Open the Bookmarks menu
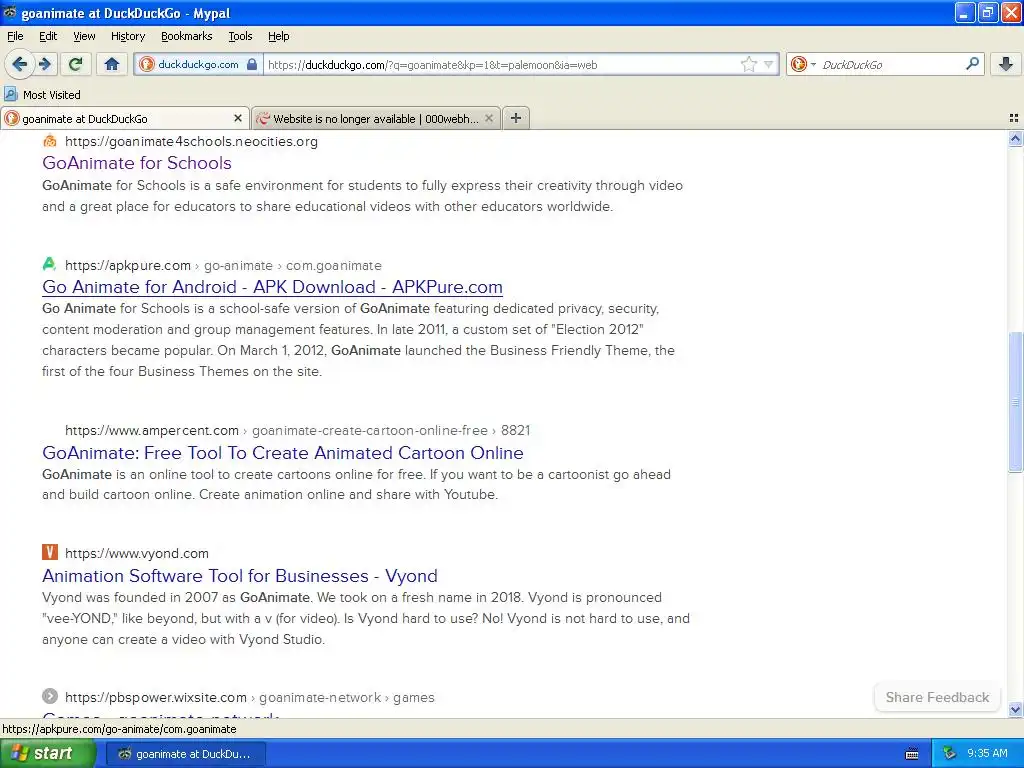 tap(186, 36)
